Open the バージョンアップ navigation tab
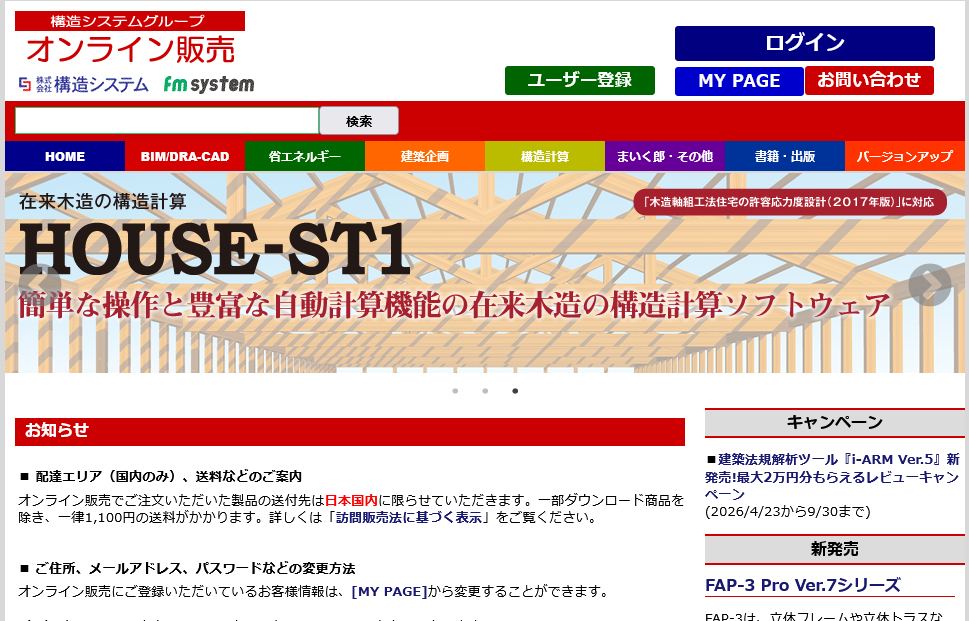The image size is (969, 621). coord(904,156)
